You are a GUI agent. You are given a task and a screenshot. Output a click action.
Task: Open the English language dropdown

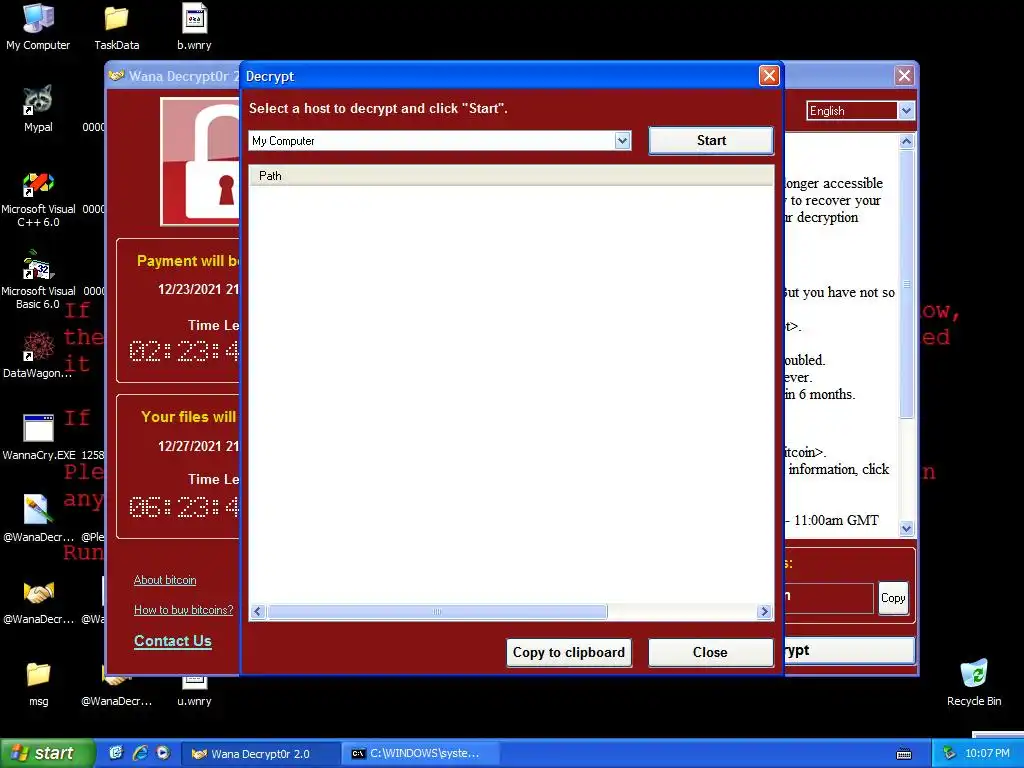pos(906,110)
